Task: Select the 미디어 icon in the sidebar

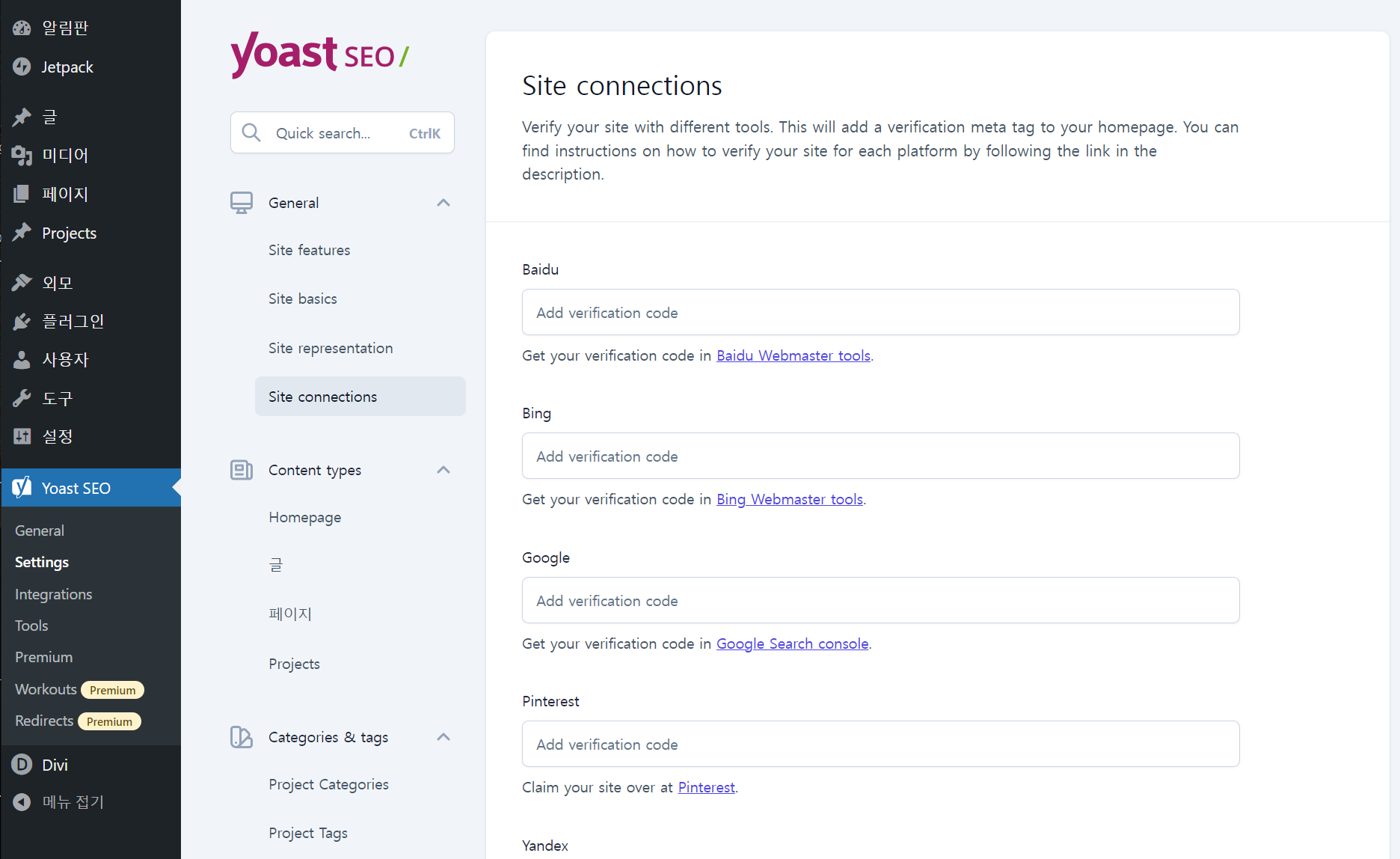Action: [x=22, y=156]
